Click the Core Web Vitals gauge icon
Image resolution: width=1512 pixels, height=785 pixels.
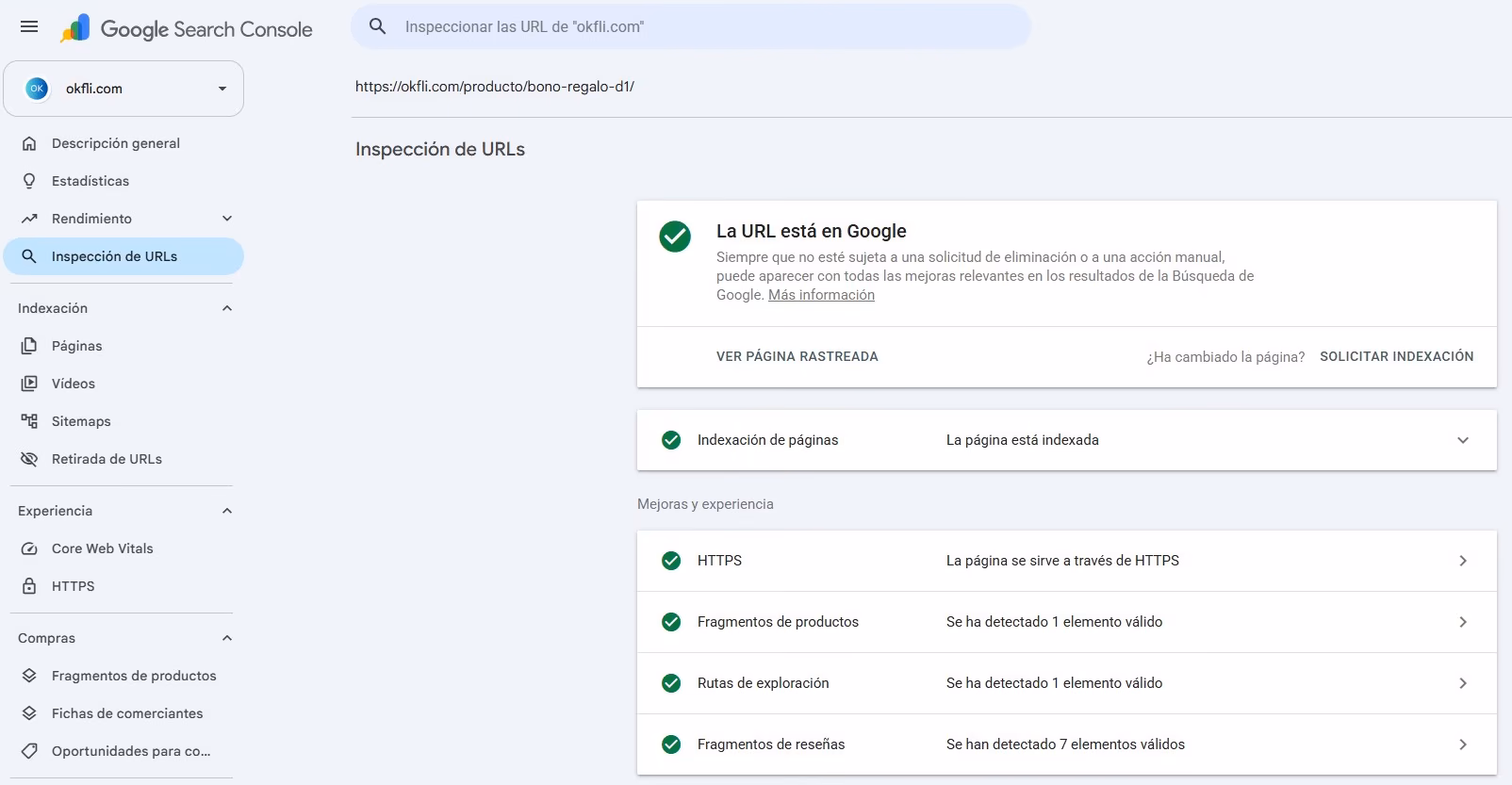pyautogui.click(x=29, y=548)
